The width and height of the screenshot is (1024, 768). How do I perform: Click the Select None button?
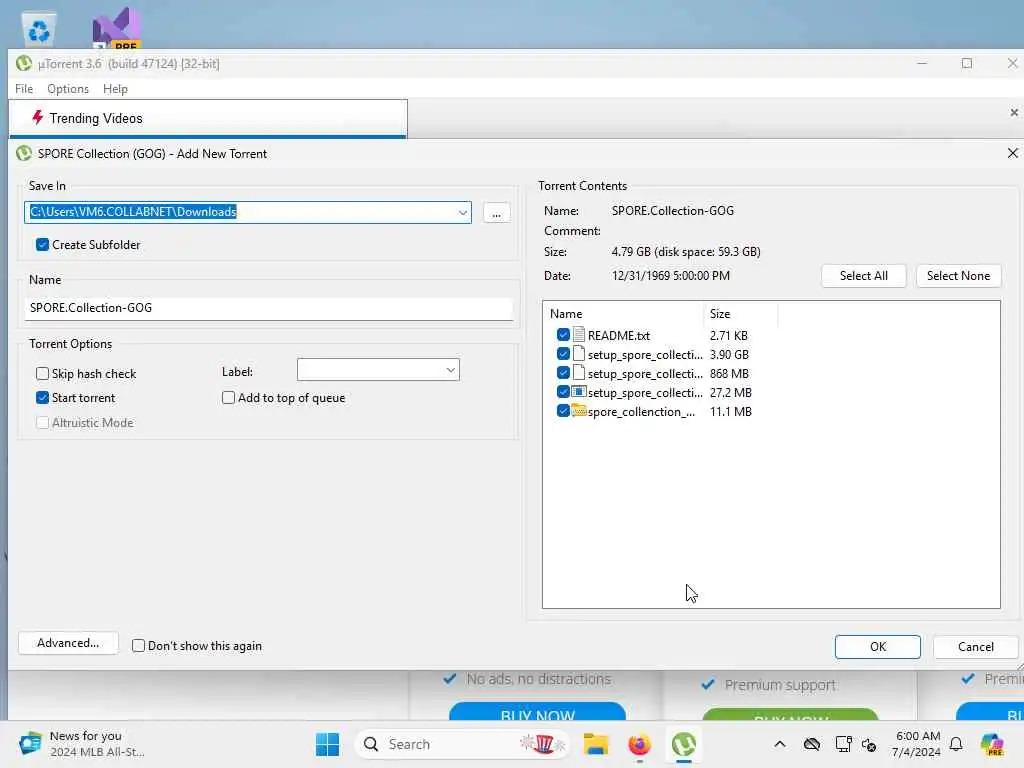[x=958, y=276]
